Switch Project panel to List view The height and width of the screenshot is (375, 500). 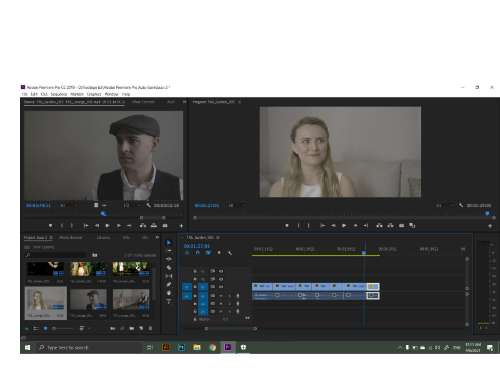[36, 328]
